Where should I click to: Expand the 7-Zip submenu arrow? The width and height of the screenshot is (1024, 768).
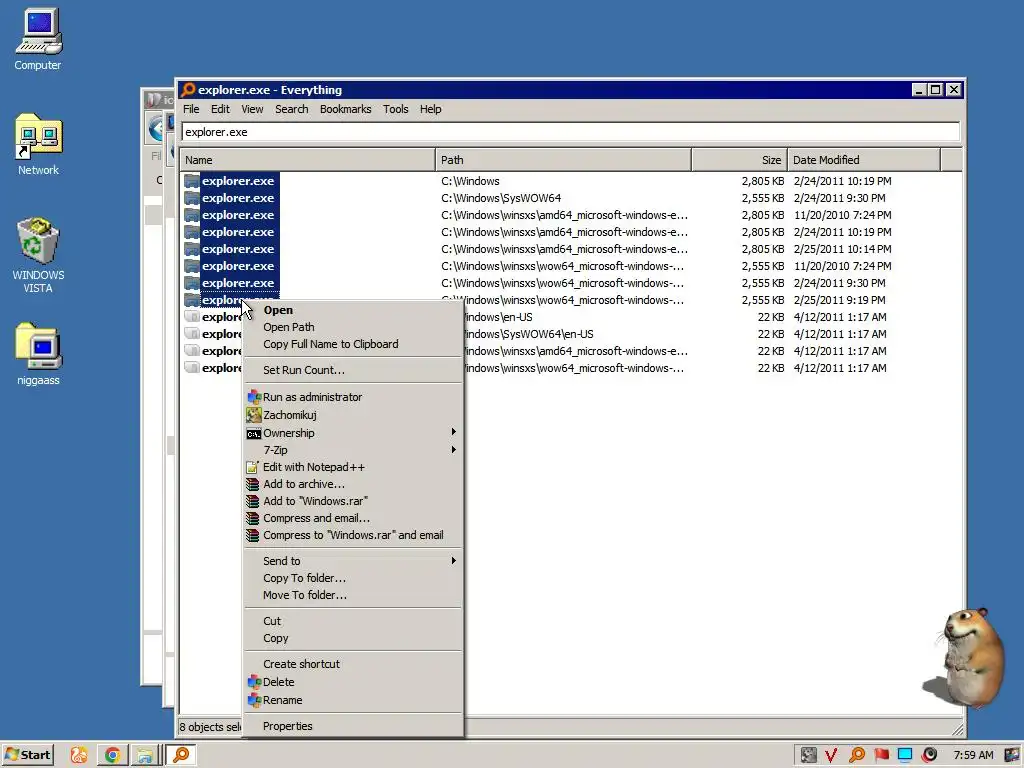click(x=453, y=449)
